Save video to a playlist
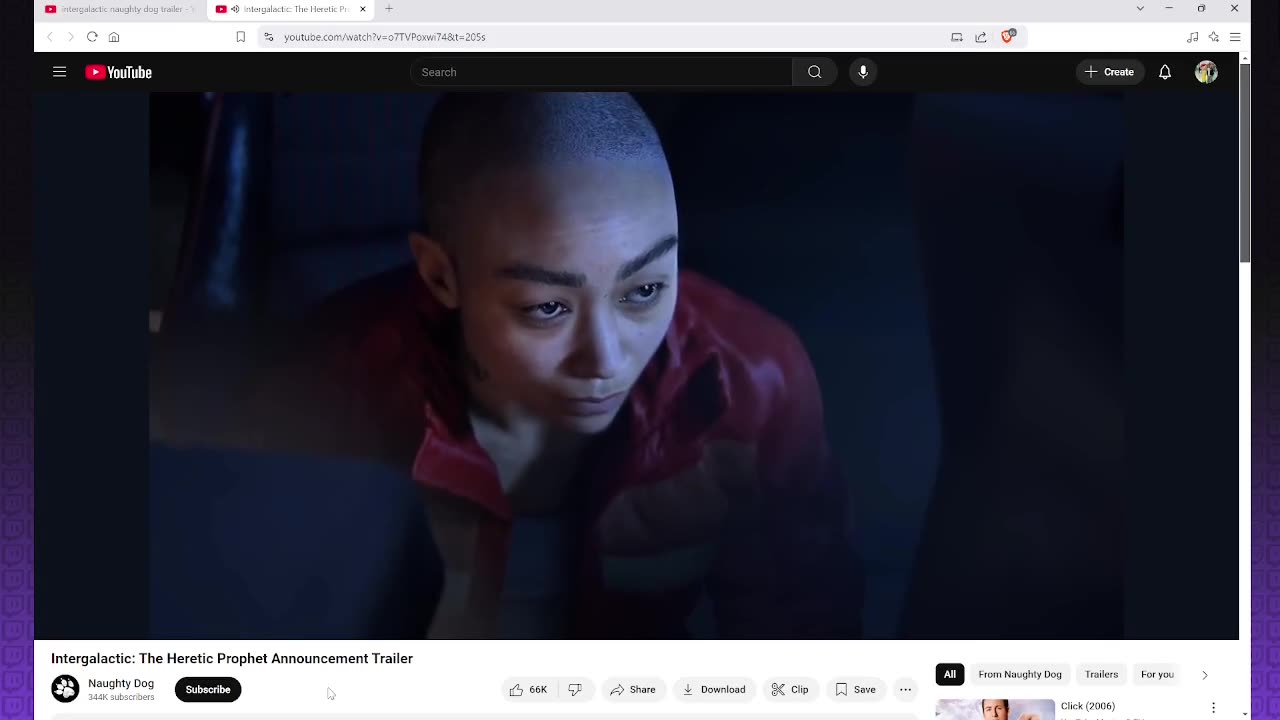Viewport: 1280px width, 720px height. pos(855,689)
